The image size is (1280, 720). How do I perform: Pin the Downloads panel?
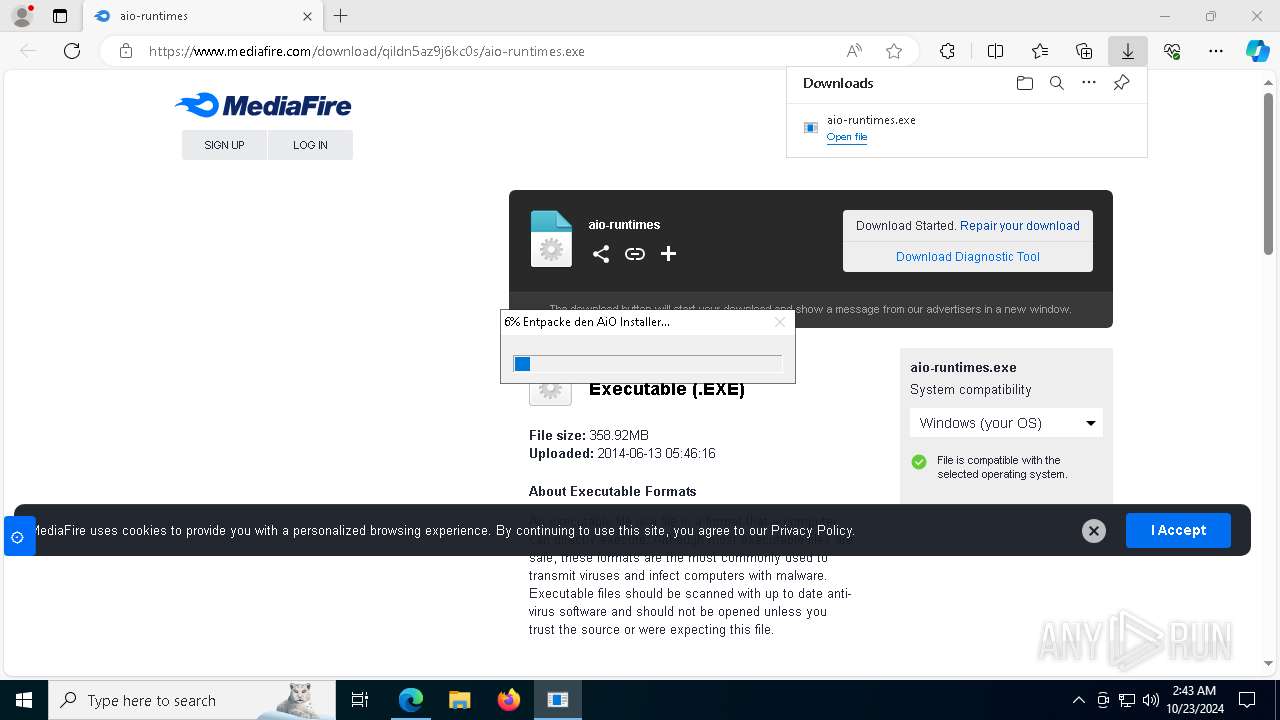pos(1122,83)
